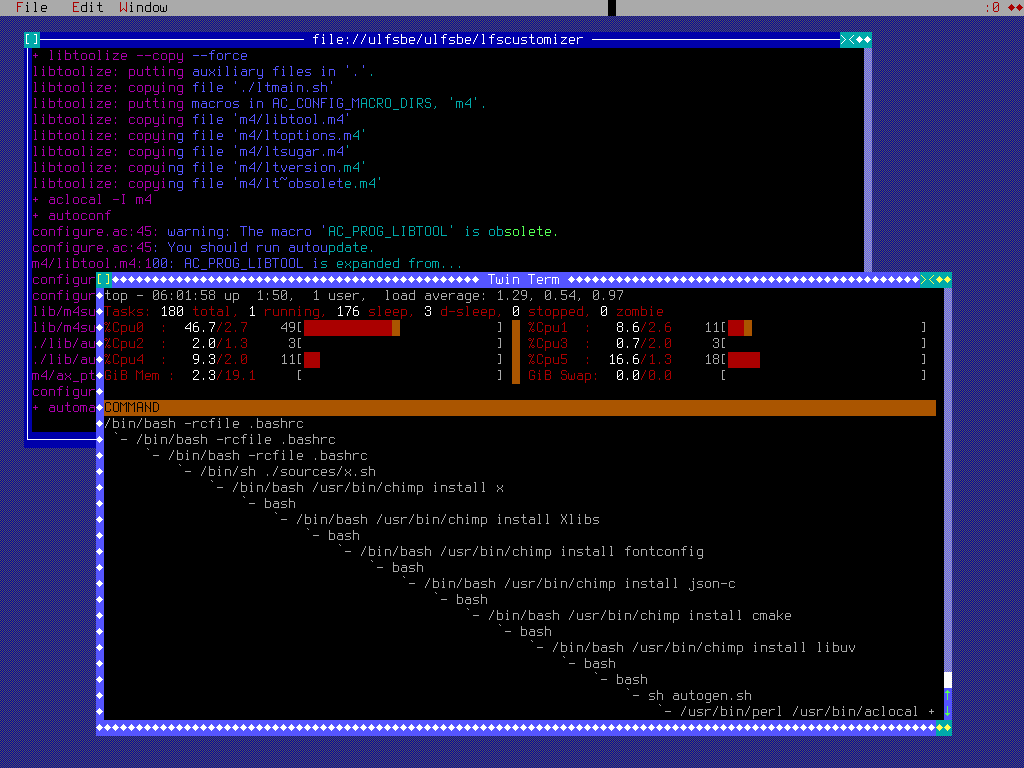Click the Twin Term window's left bracket button
Image resolution: width=1024 pixels, height=768 pixels.
tap(104, 279)
